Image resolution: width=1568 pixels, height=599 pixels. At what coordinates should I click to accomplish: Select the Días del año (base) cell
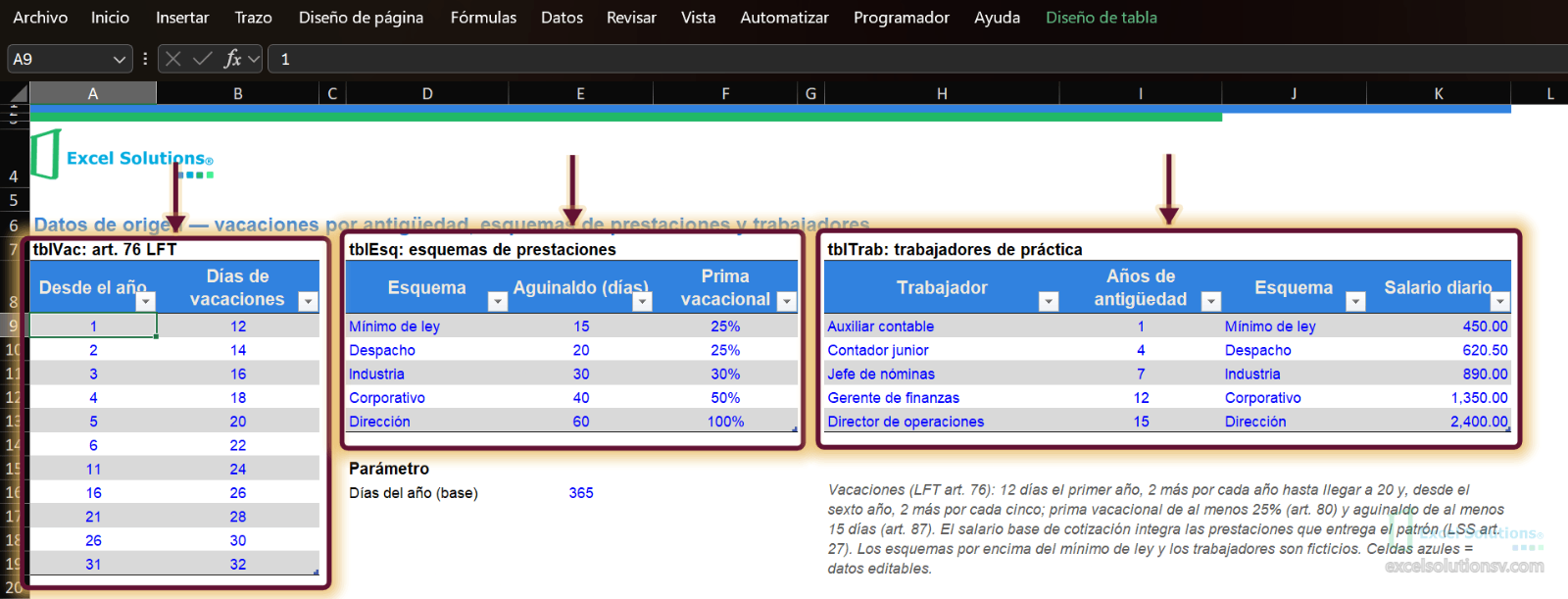click(427, 493)
